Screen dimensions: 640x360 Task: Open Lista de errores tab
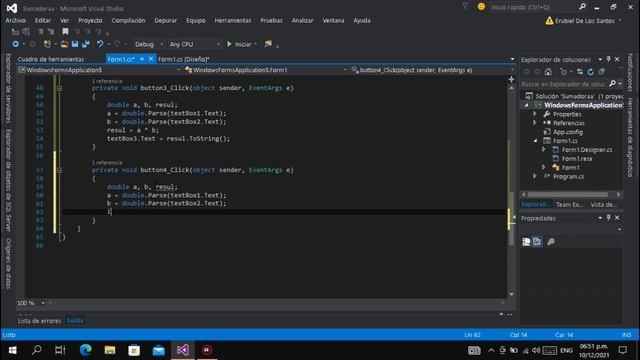(39, 321)
